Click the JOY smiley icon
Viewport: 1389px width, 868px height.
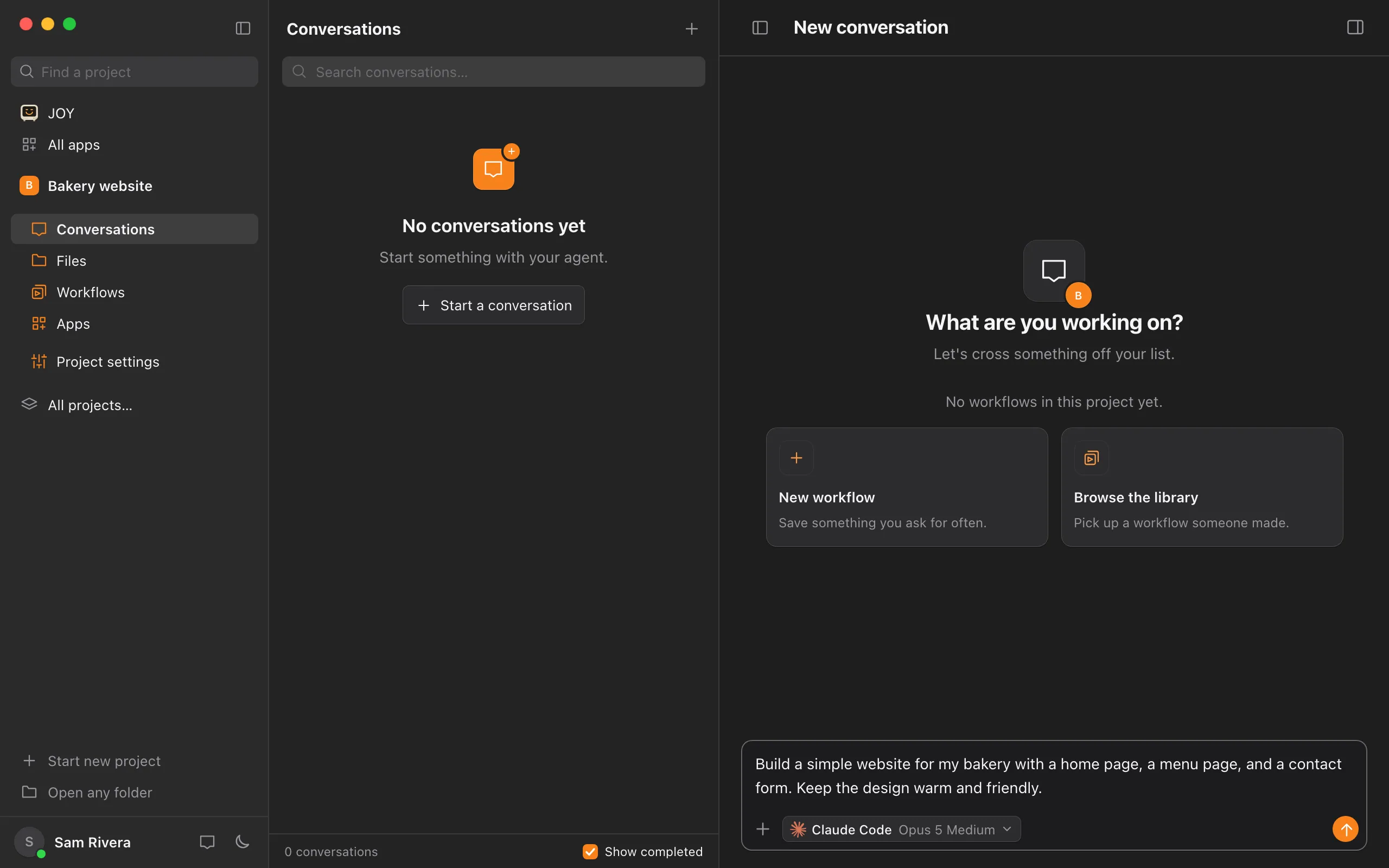29,113
